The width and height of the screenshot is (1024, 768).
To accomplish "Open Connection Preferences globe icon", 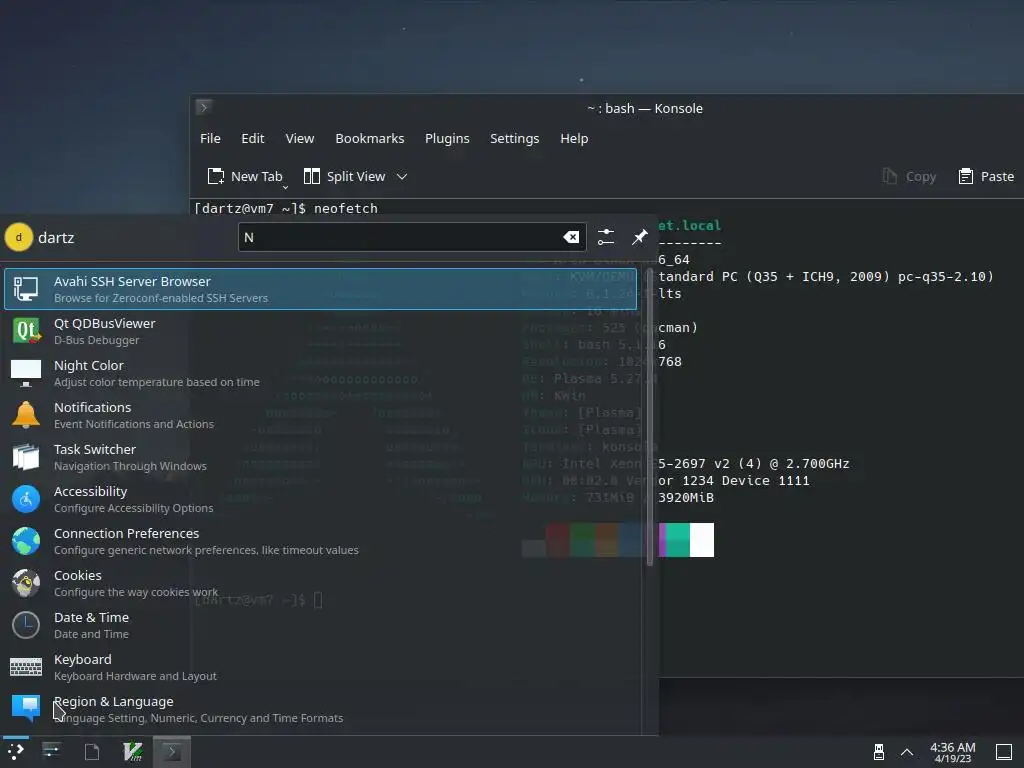I will point(26,541).
